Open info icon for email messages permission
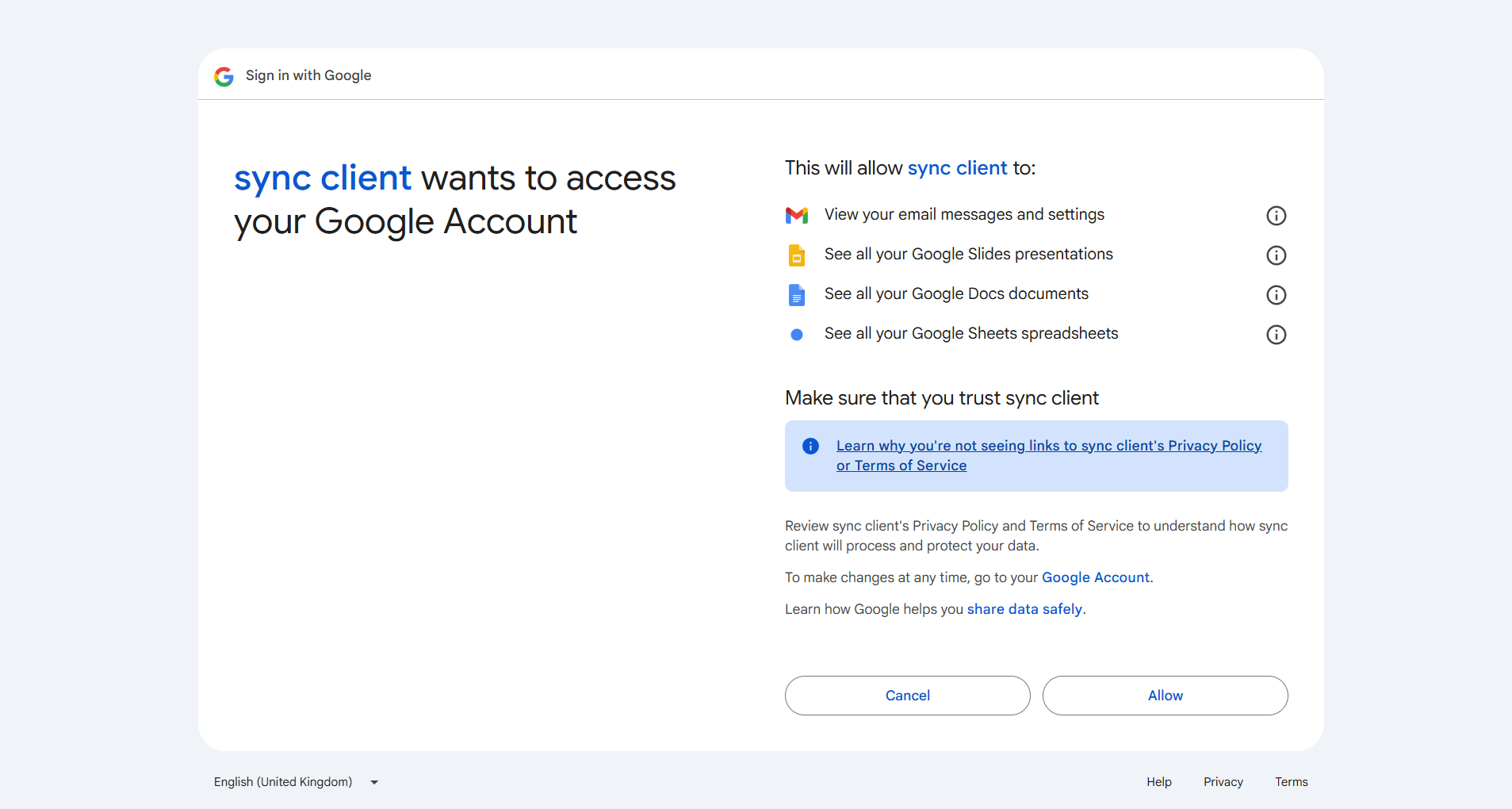The width and height of the screenshot is (1512, 809). [x=1276, y=215]
